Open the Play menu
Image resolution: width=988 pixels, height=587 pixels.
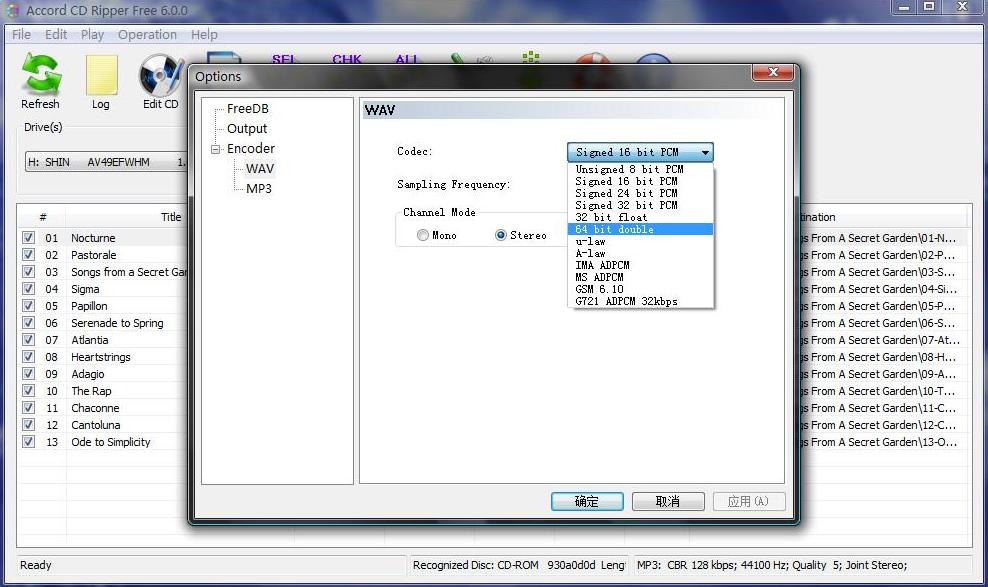[92, 34]
